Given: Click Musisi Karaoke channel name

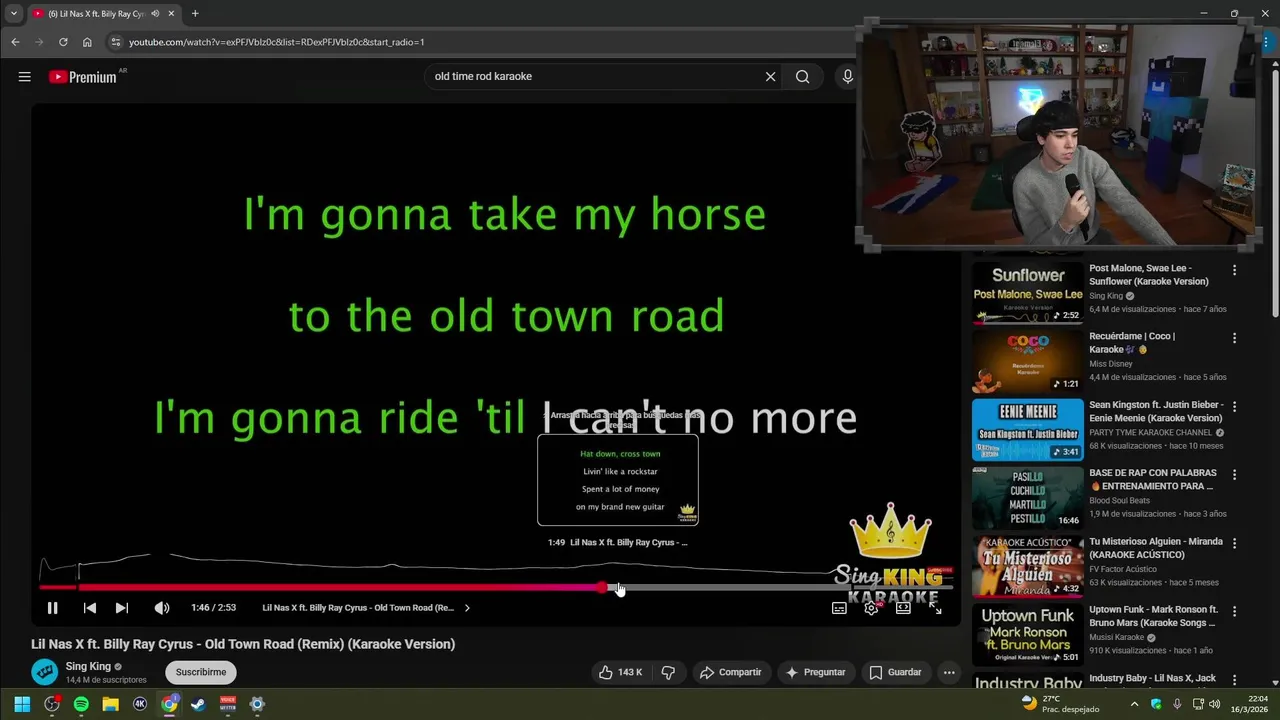Looking at the screenshot, I should [1116, 637].
